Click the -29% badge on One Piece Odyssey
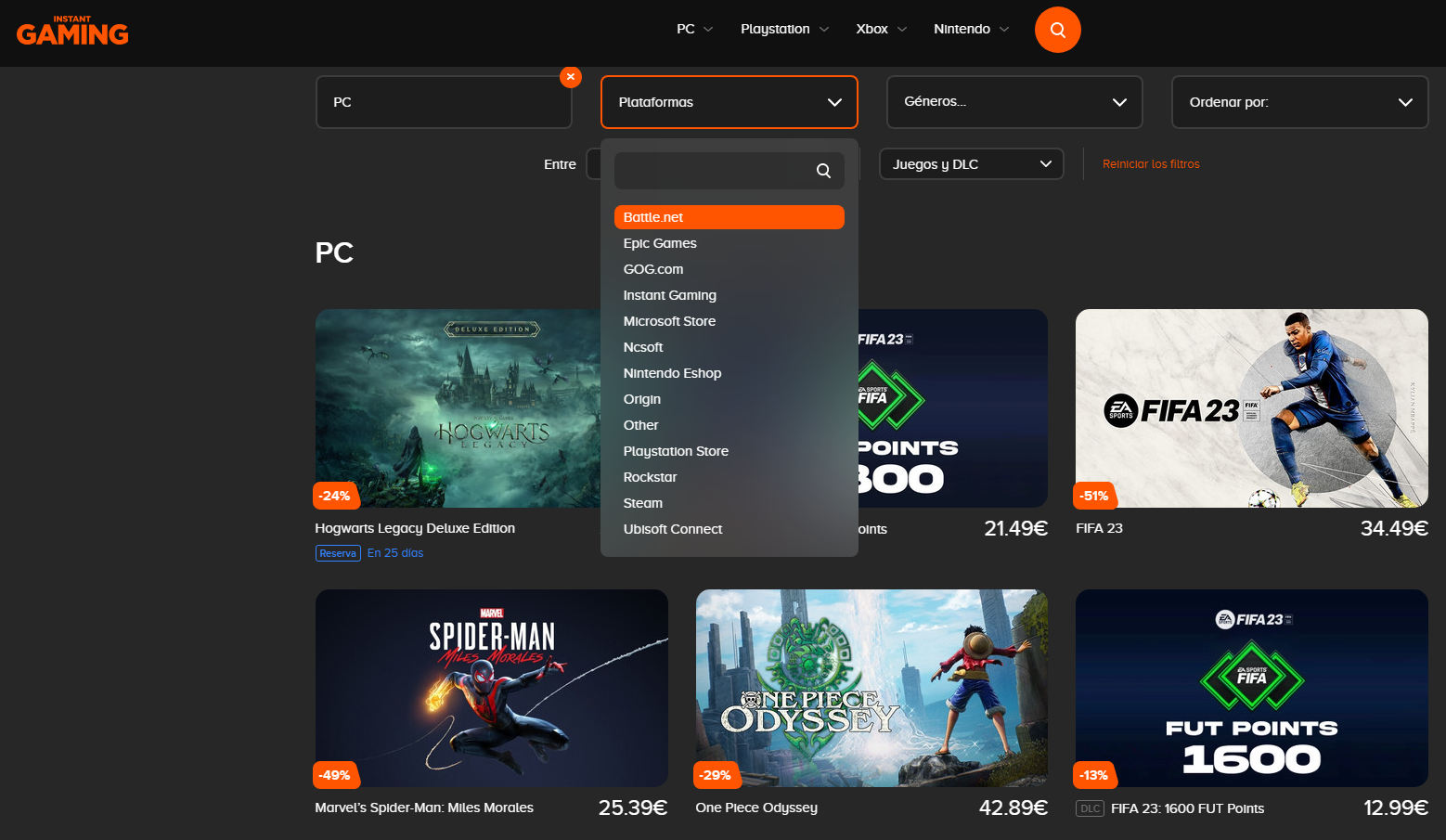 pos(717,775)
